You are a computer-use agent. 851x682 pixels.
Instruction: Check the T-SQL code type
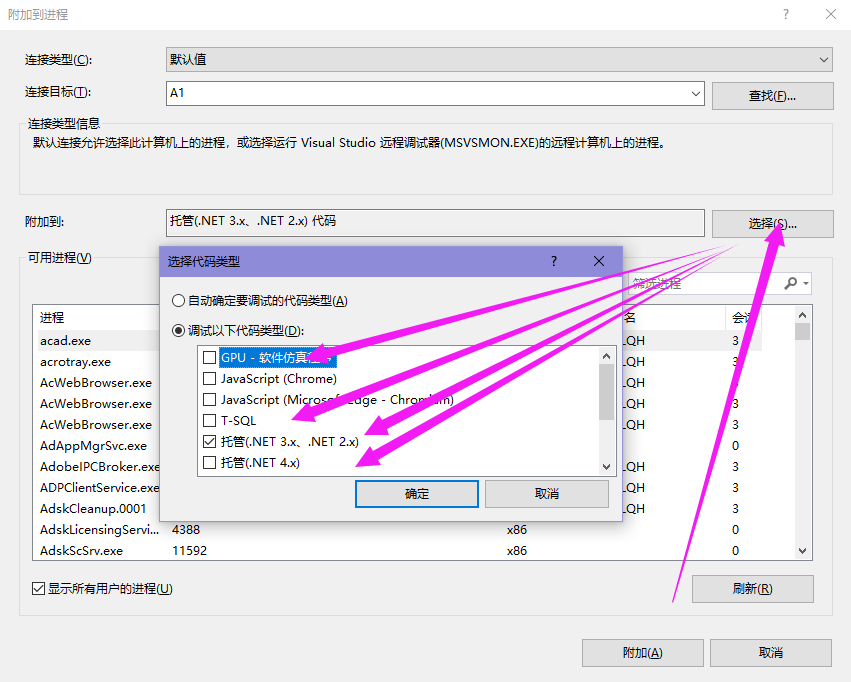pos(209,420)
